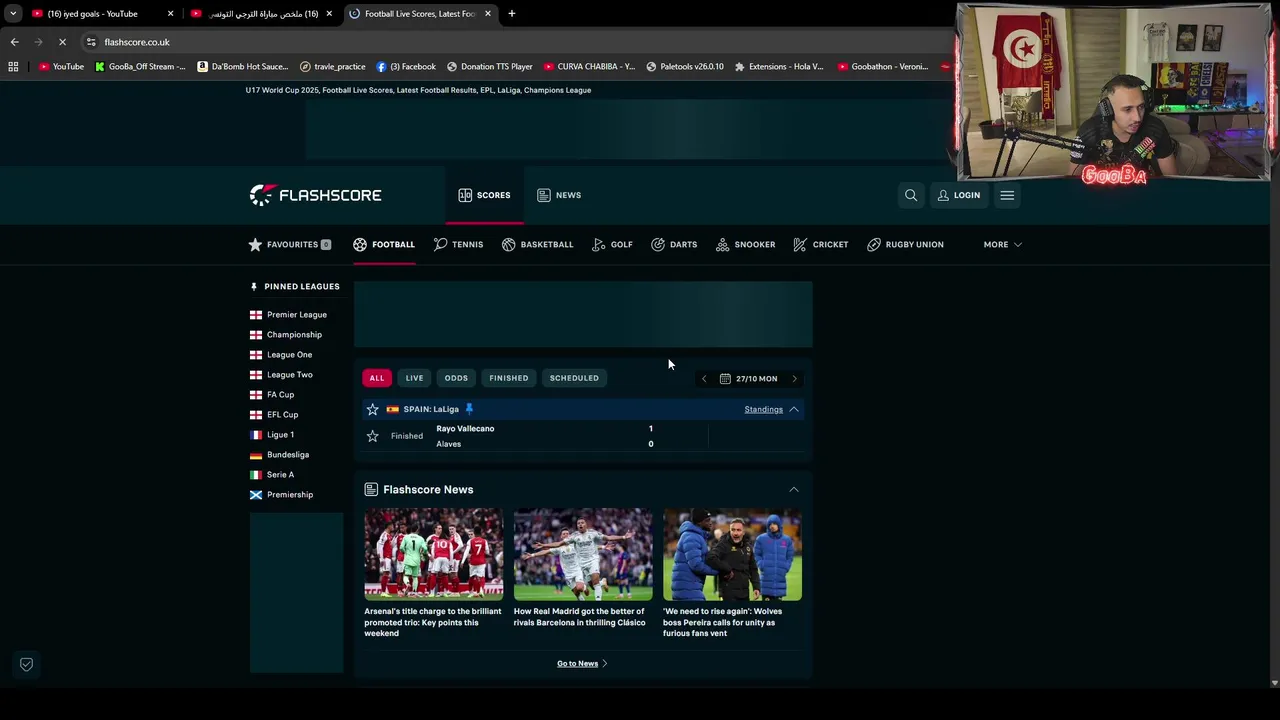Go to previous day arrow
Screen dimensions: 1280x720
tap(704, 379)
